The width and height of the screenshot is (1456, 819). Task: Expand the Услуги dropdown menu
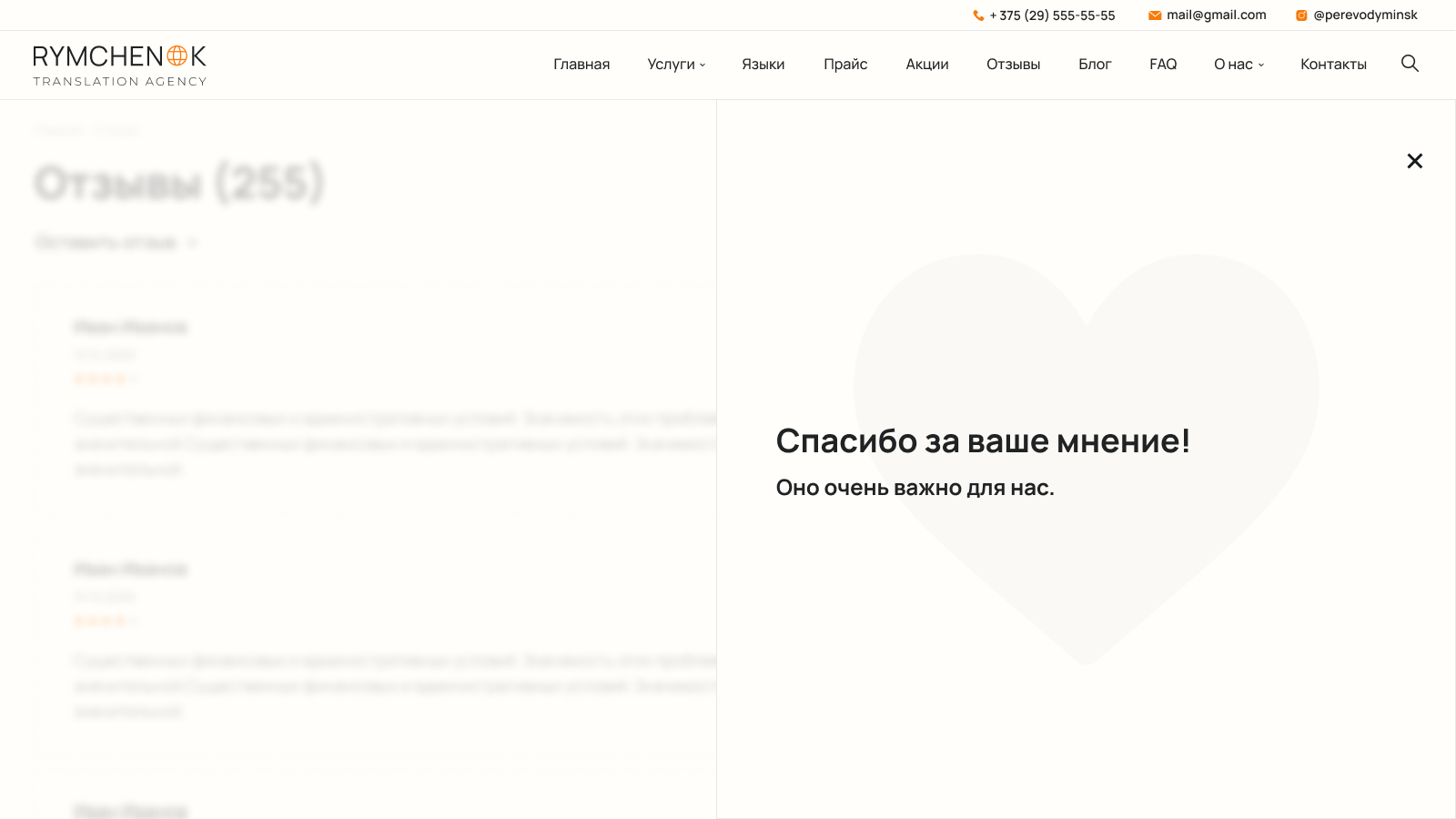pos(676,65)
